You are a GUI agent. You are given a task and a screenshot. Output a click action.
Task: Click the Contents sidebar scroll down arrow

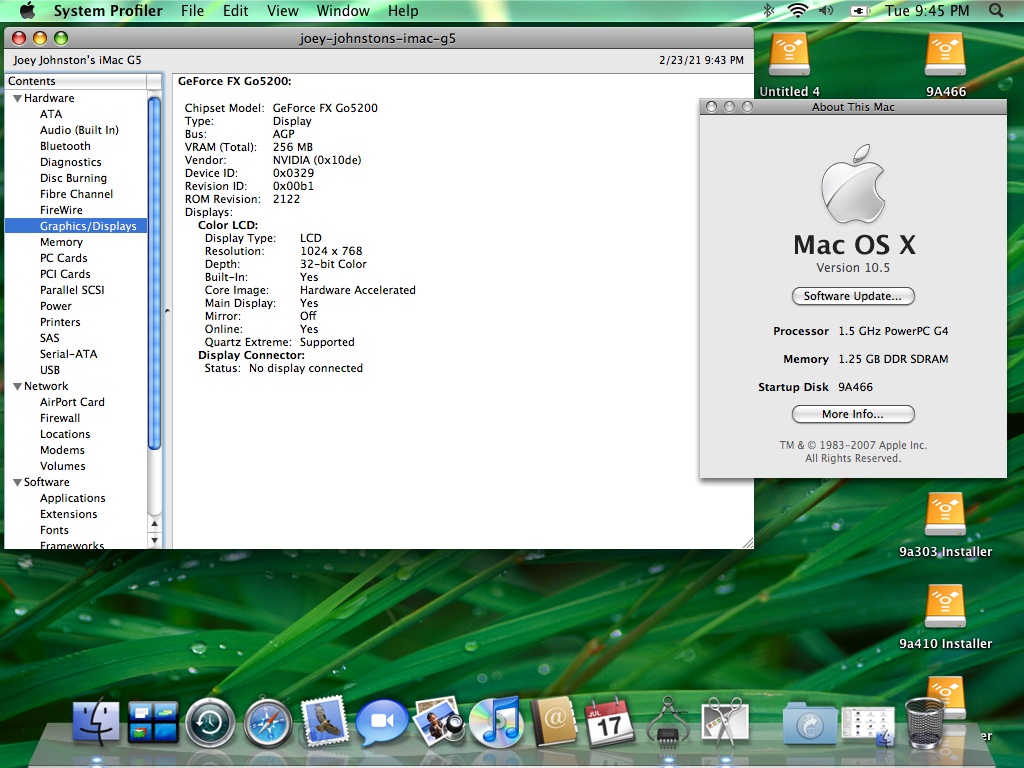[x=154, y=540]
